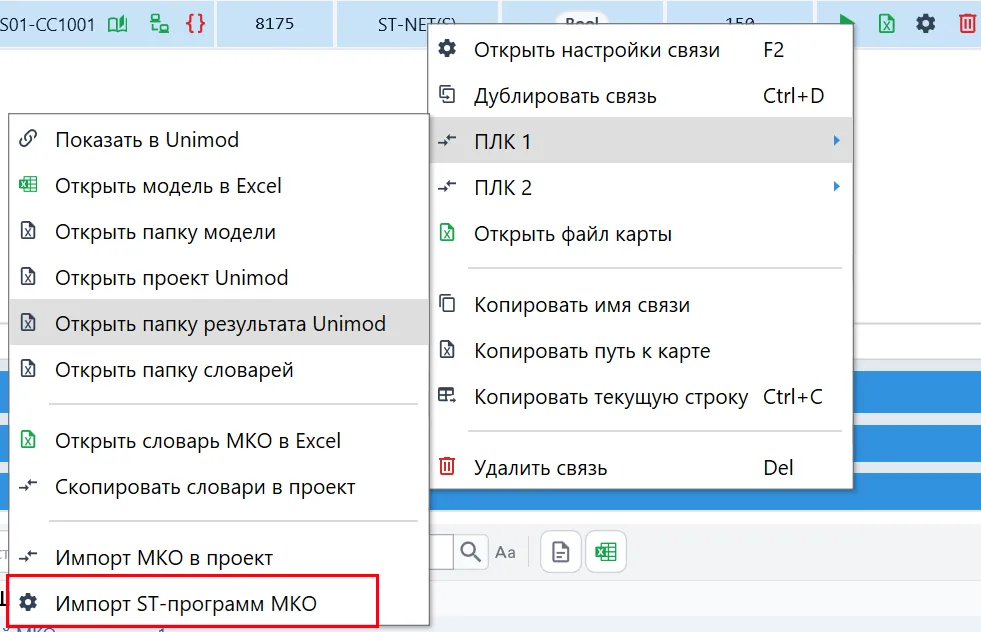The width and height of the screenshot is (981, 632).
Task: Choose Импорт МКО в проект
Action: point(219,557)
